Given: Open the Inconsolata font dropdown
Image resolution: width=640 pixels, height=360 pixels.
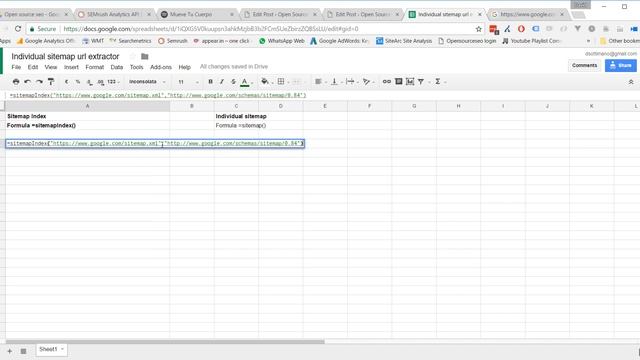Looking at the screenshot, I should (147, 82).
